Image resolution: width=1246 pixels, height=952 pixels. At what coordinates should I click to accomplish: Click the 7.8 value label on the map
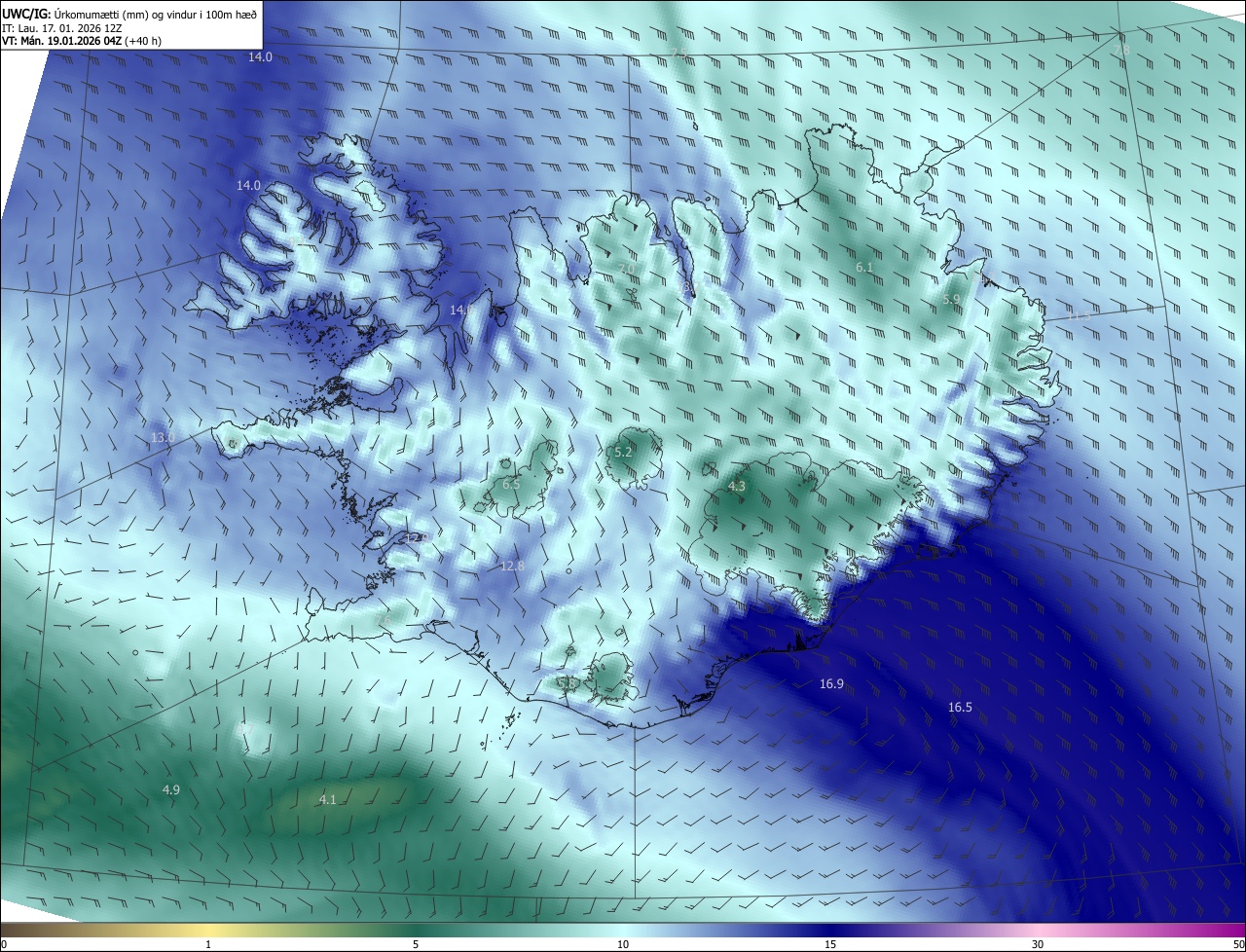click(1121, 50)
